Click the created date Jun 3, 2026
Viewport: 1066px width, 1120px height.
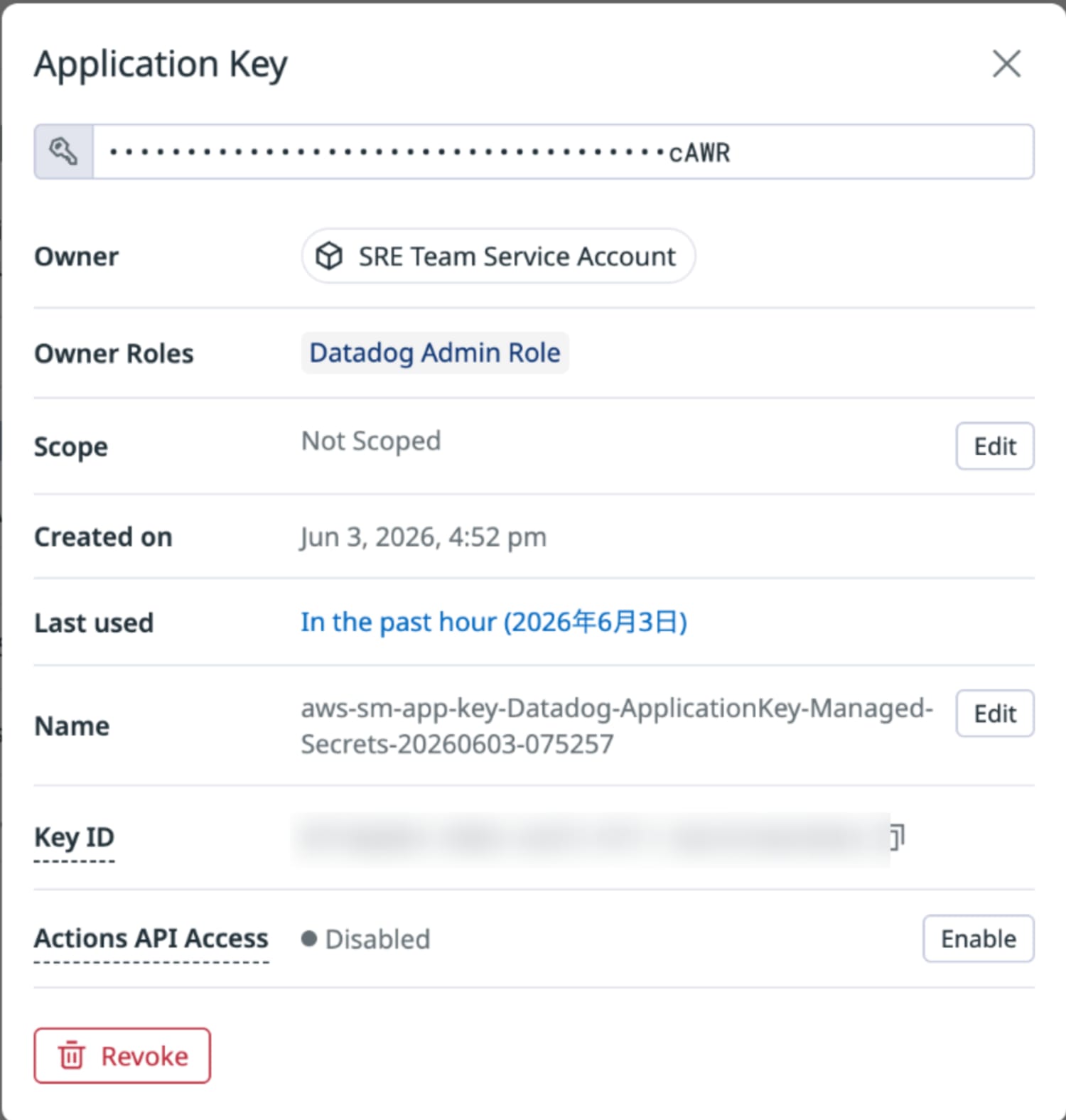pos(424,537)
